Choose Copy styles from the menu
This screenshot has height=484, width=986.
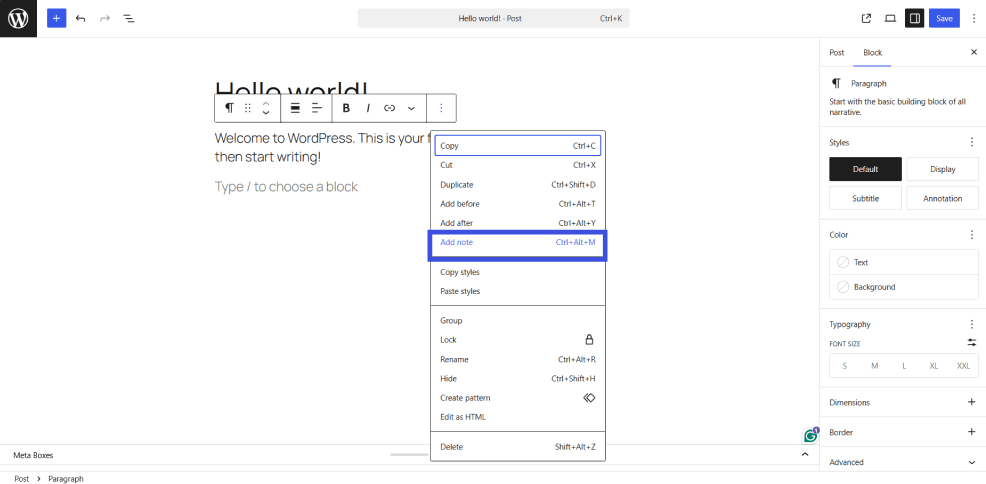[518, 272]
